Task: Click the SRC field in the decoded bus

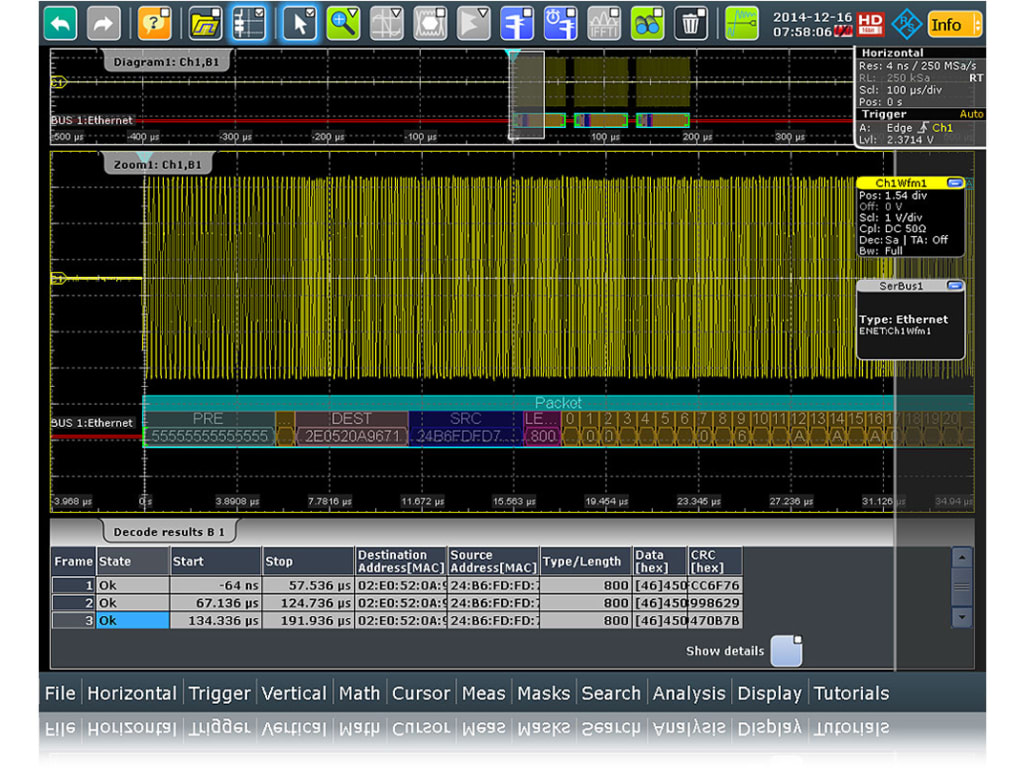Action: [465, 428]
